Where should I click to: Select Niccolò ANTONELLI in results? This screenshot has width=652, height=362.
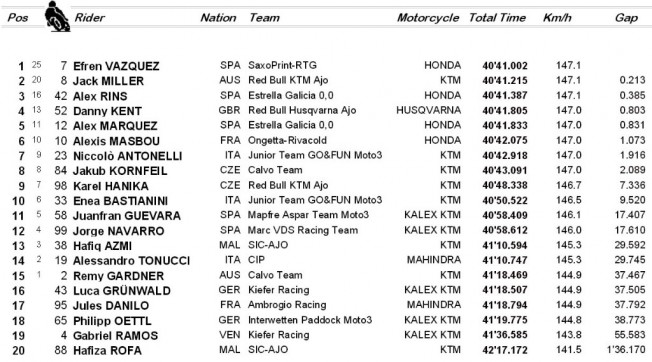coord(127,156)
